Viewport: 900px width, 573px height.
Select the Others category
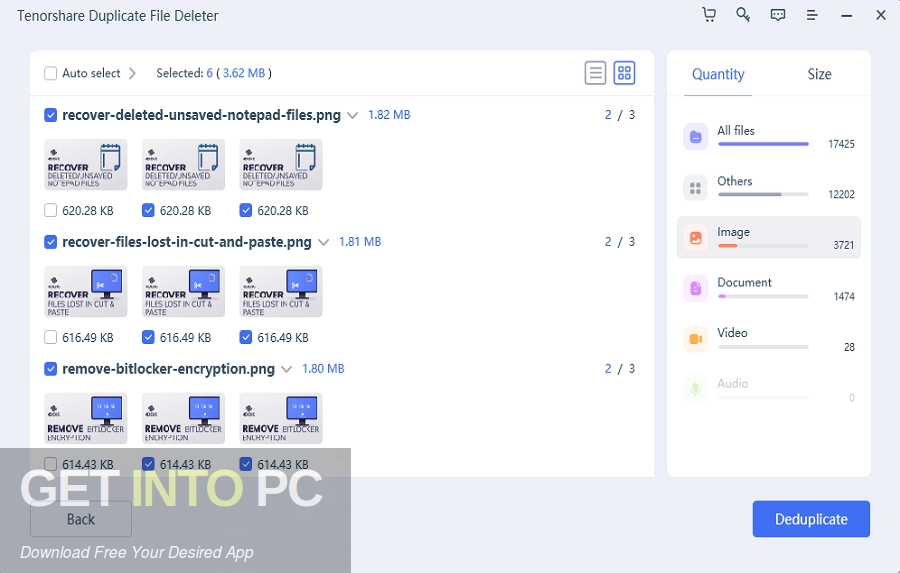point(769,188)
